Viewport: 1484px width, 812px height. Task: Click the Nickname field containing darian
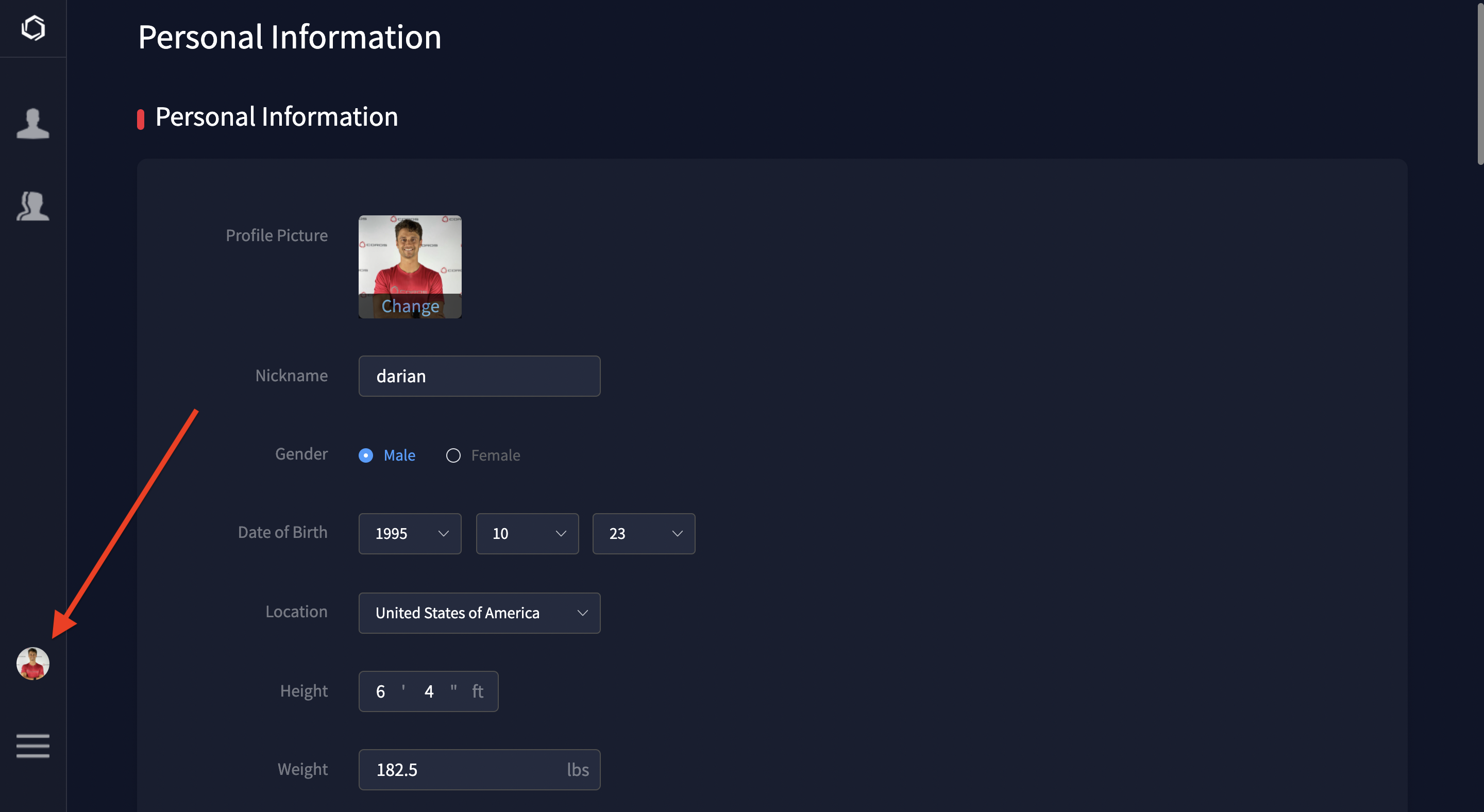pyautogui.click(x=479, y=376)
